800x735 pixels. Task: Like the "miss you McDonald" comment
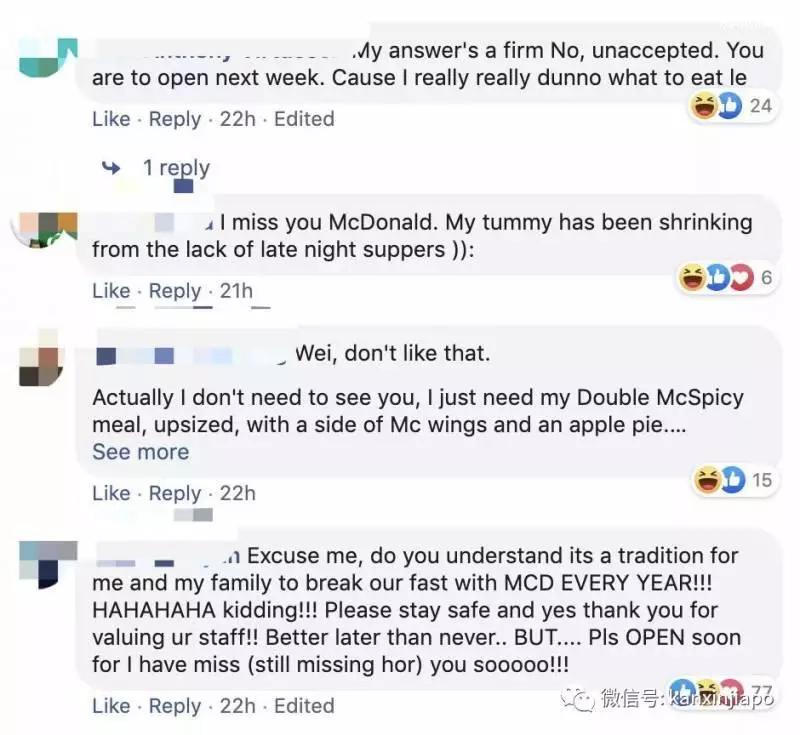(x=111, y=291)
